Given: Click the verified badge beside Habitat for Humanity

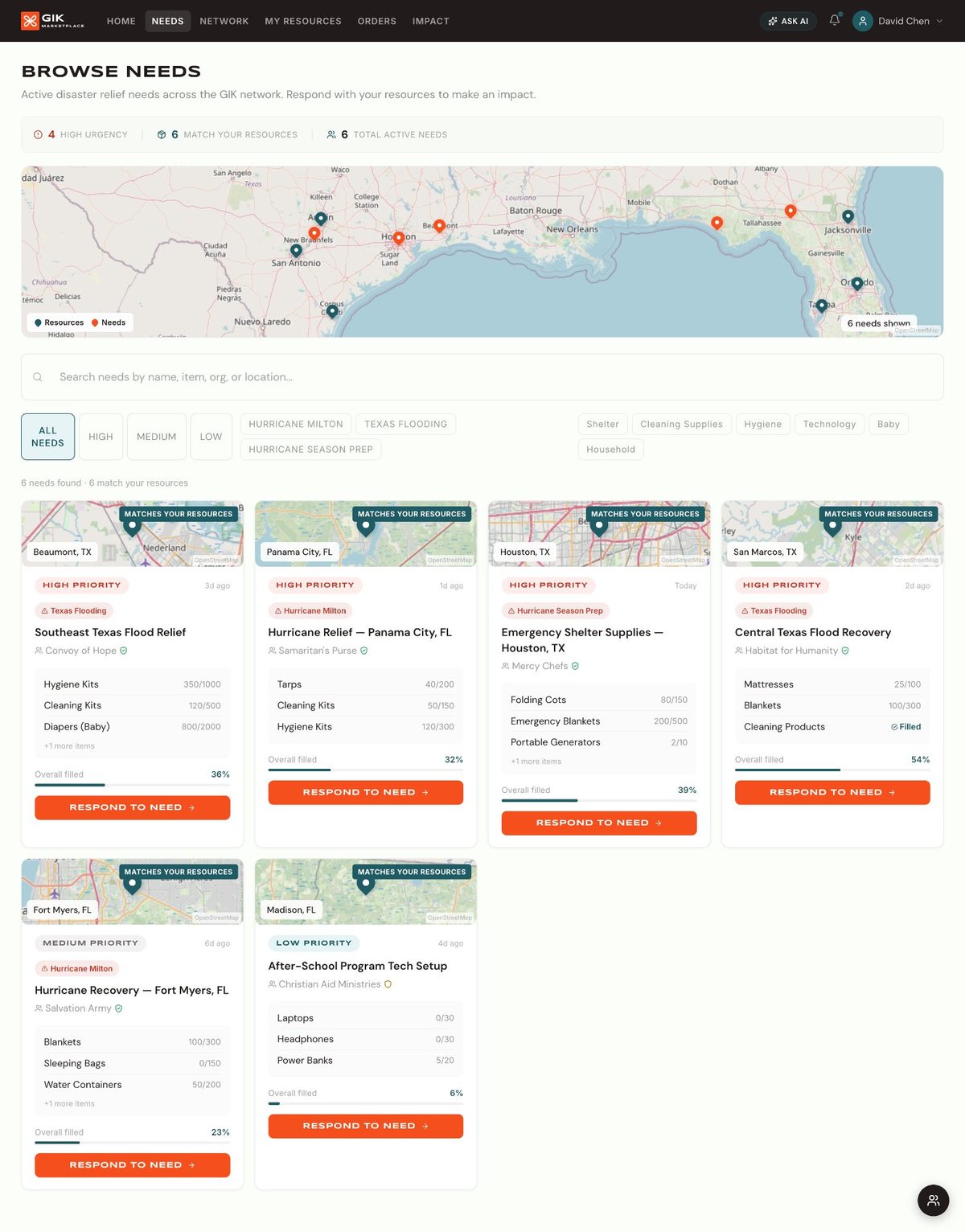Looking at the screenshot, I should click(x=845, y=650).
